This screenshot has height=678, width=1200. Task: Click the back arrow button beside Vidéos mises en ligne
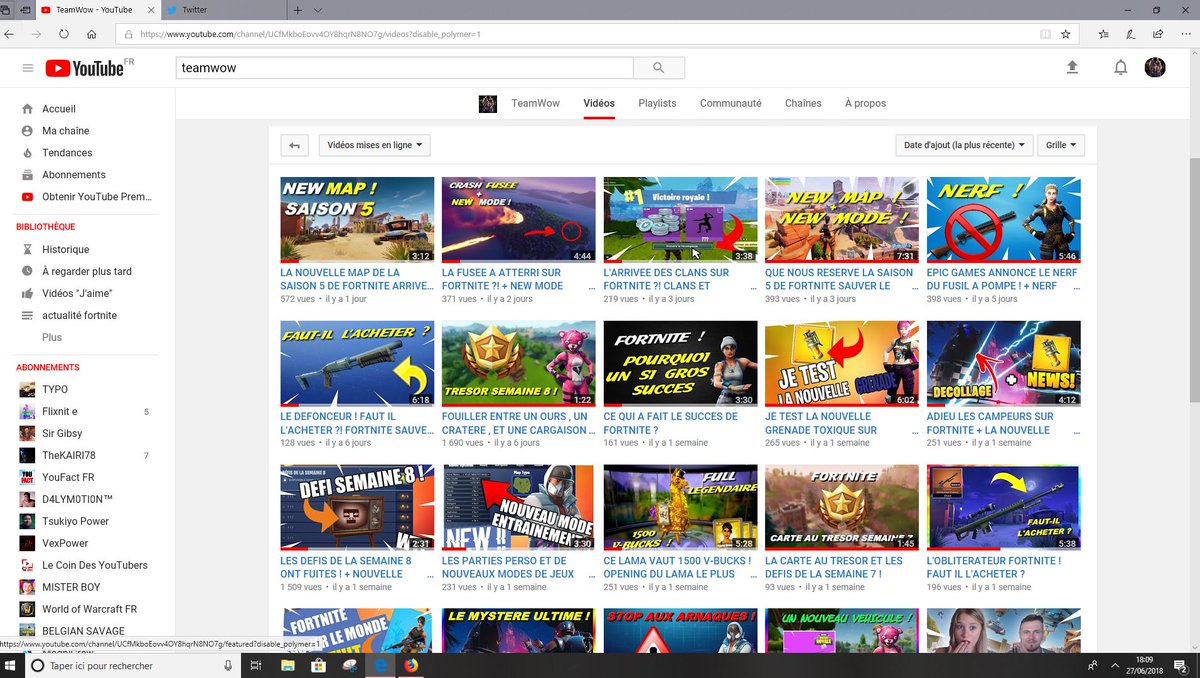click(x=294, y=145)
